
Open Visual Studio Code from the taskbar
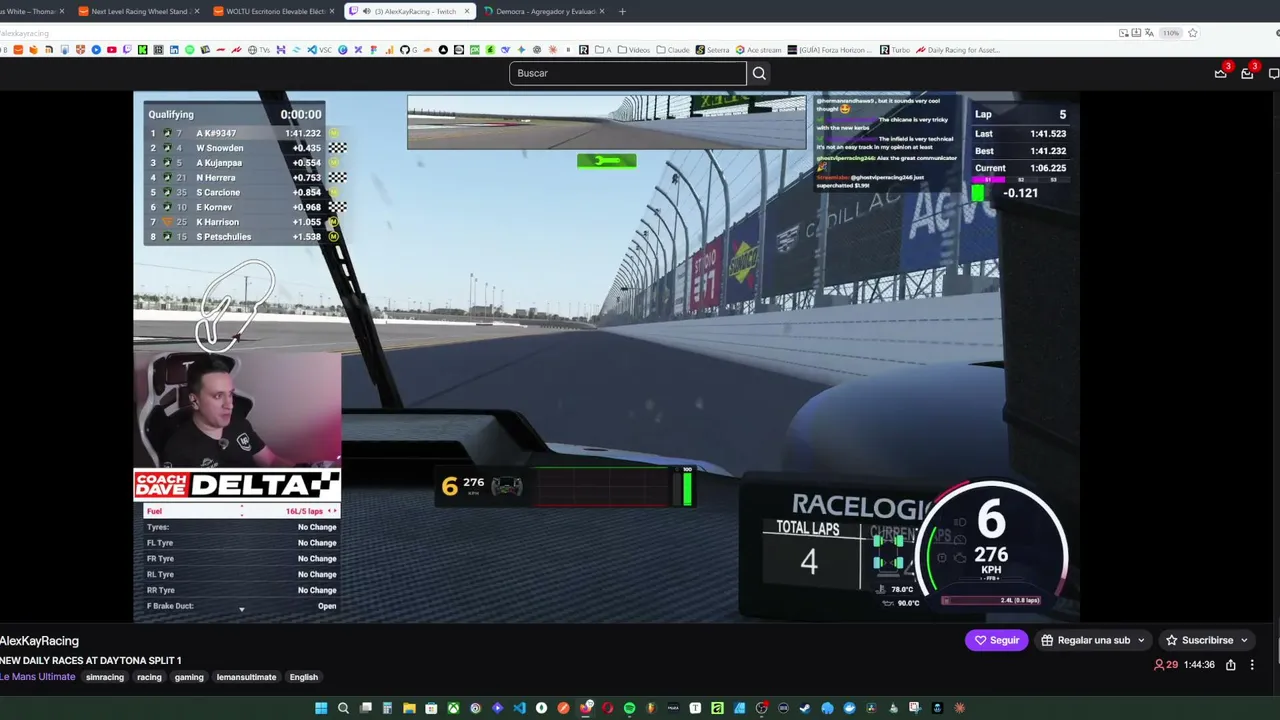519,708
